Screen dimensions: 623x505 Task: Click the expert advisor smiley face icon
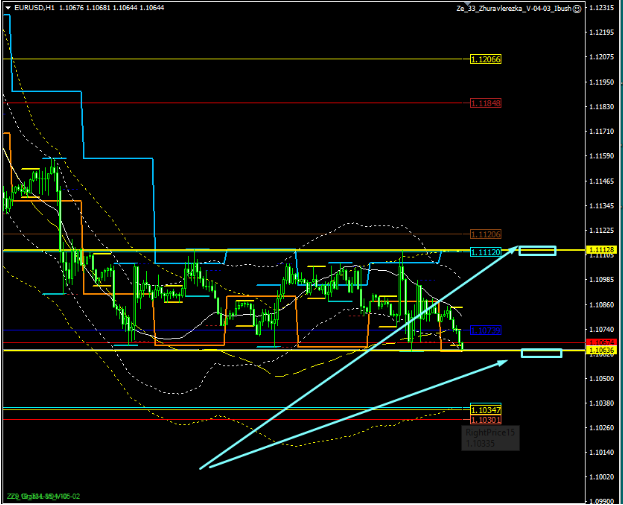pyautogui.click(x=579, y=8)
